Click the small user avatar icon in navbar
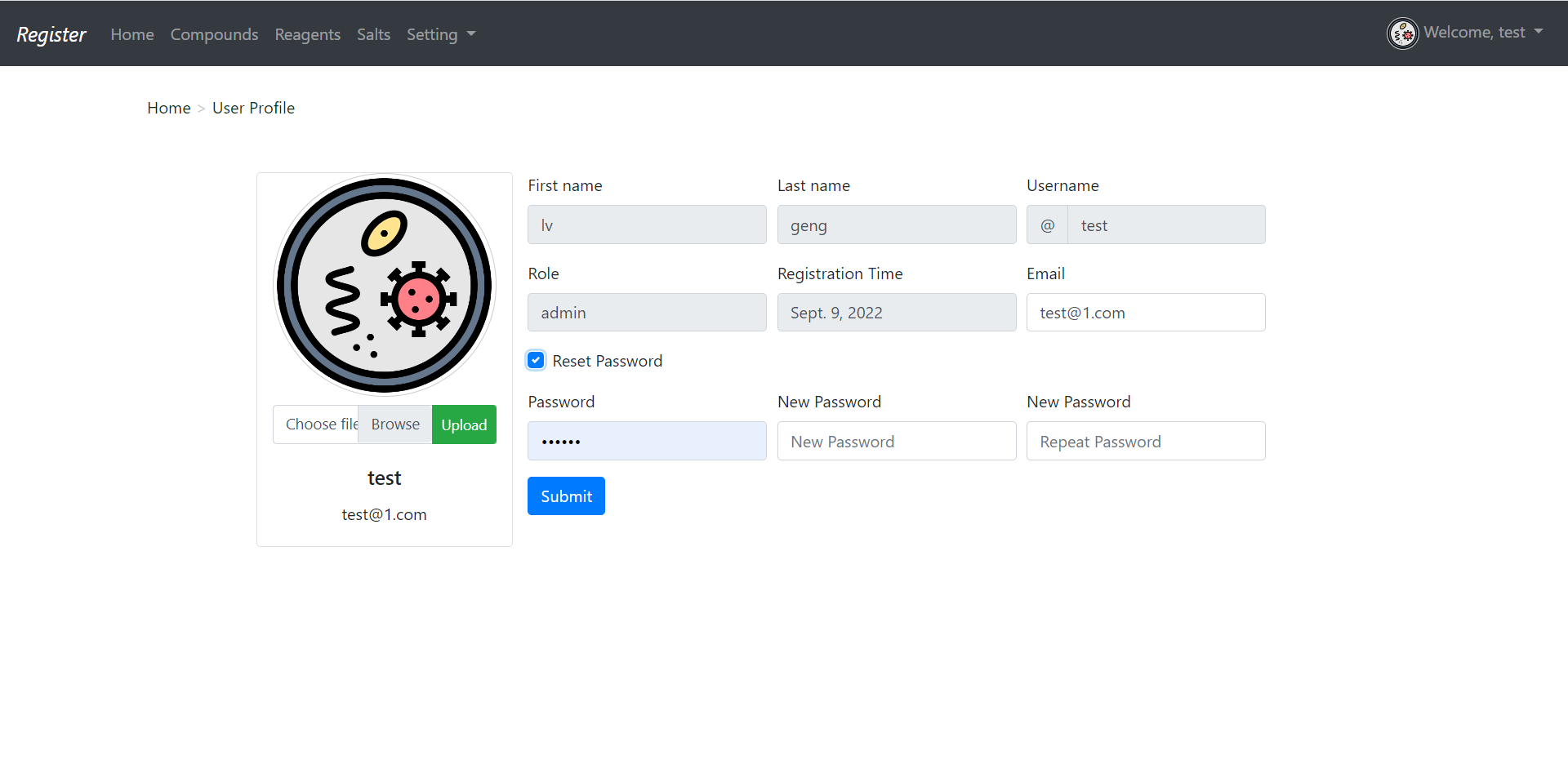 point(1403,33)
